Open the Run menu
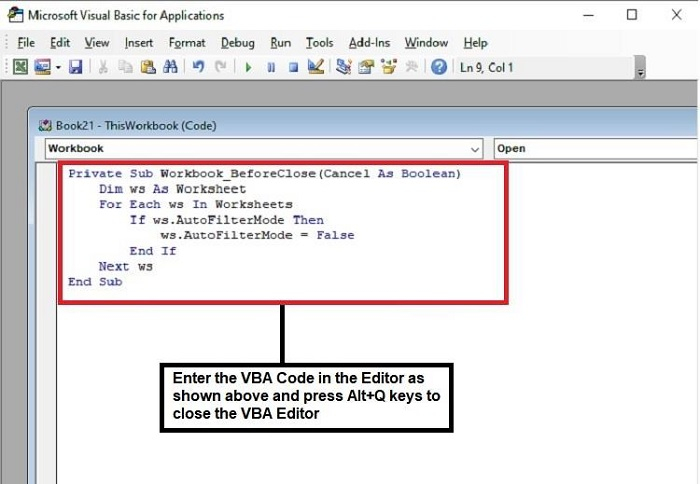This screenshot has width=700, height=484. (280, 43)
